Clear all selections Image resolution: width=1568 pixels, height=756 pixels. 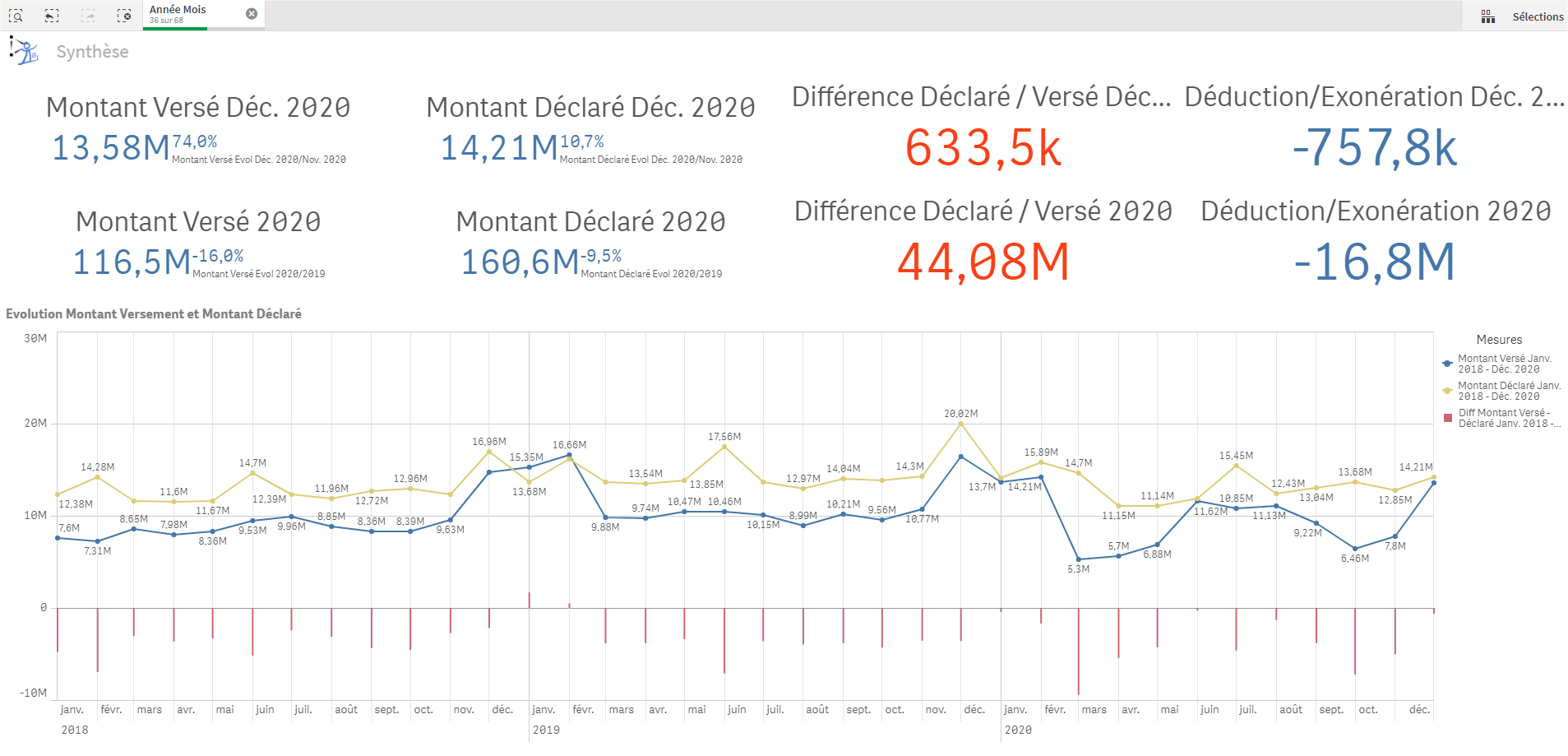(124, 16)
